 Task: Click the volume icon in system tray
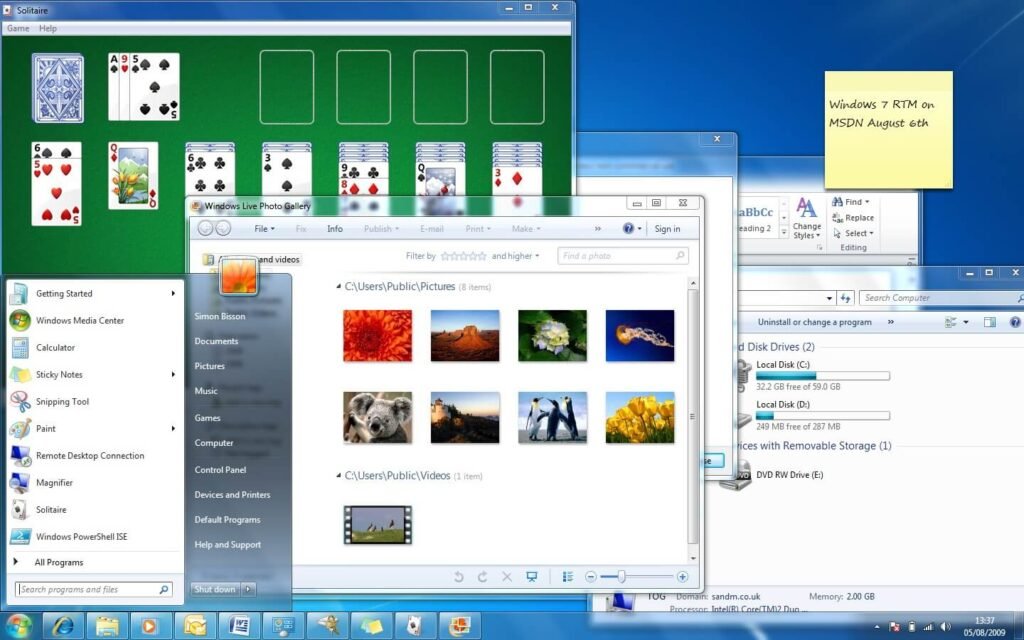945,627
